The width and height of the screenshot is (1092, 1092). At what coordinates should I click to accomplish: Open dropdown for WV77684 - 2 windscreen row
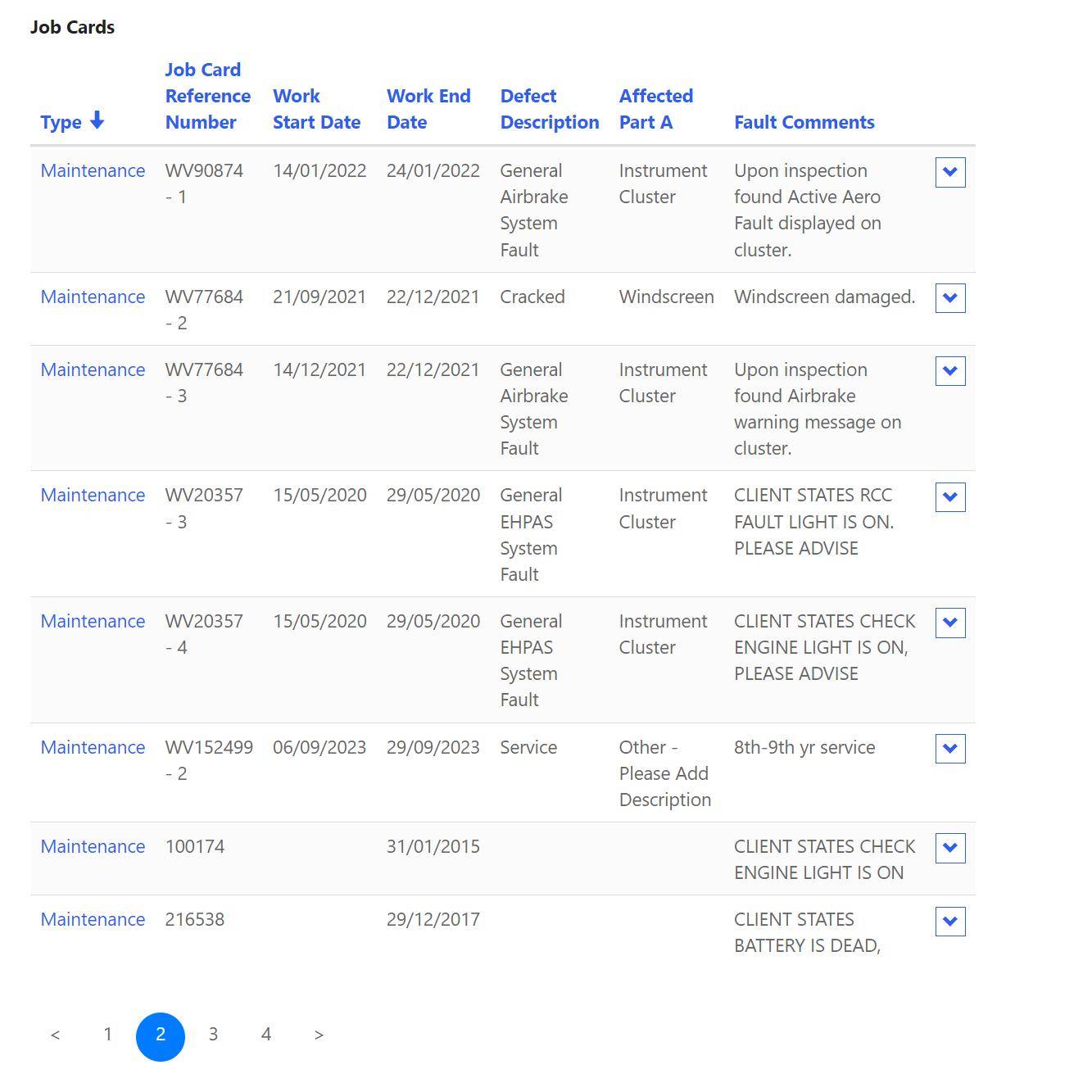949,298
